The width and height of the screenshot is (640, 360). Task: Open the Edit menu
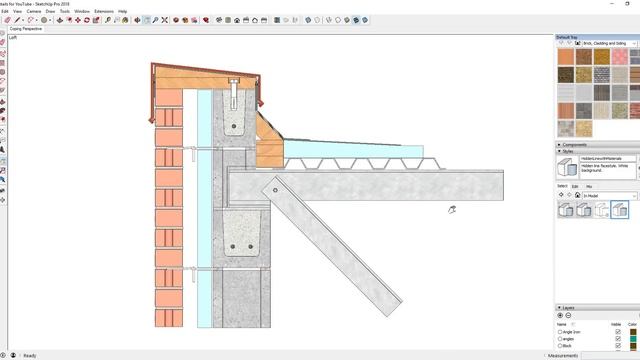[x=5, y=11]
